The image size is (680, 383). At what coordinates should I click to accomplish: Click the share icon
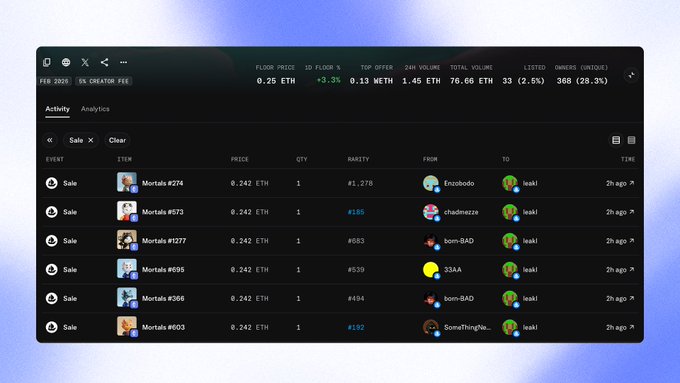click(x=105, y=62)
